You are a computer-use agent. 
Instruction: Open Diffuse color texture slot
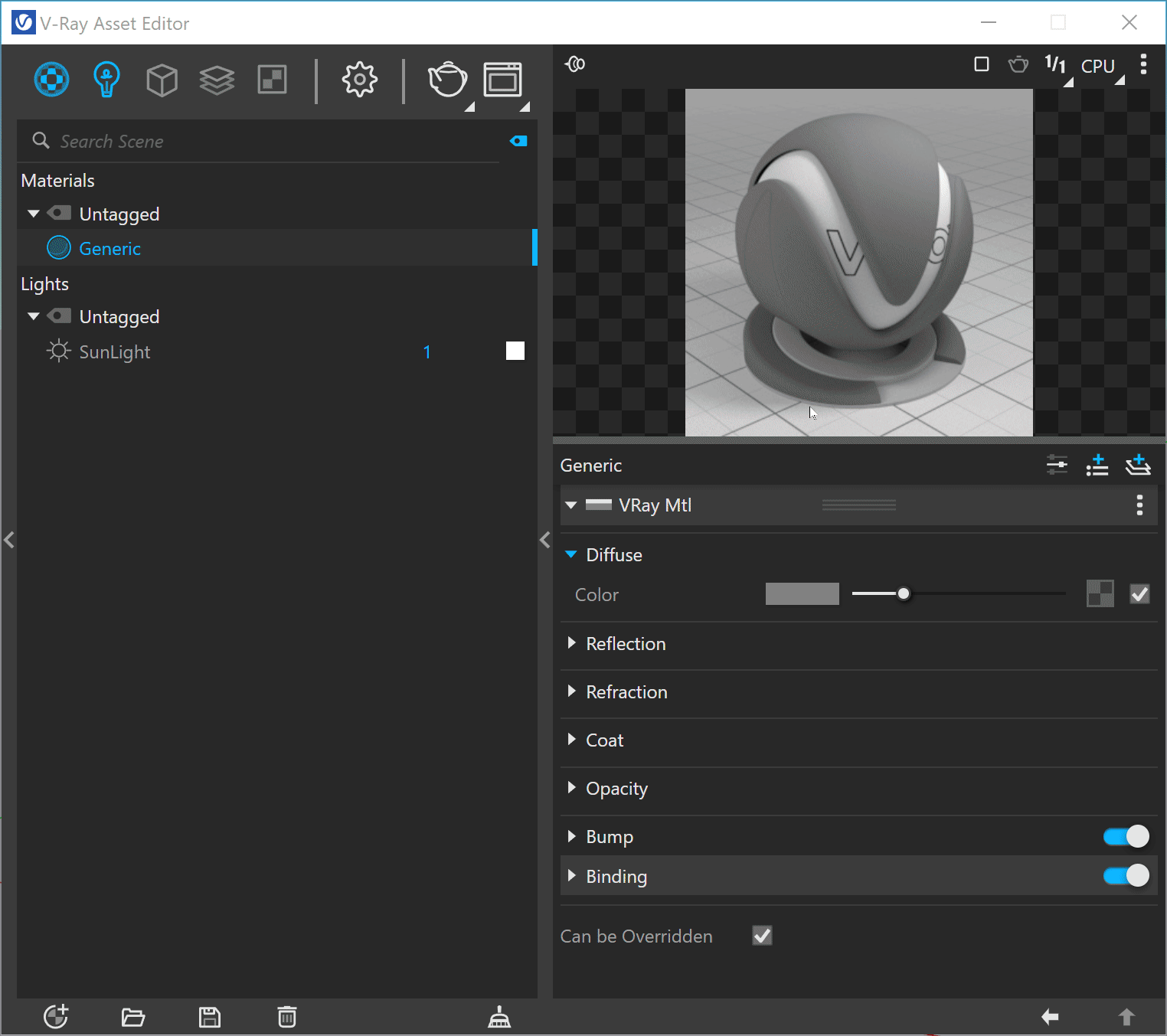(1100, 593)
